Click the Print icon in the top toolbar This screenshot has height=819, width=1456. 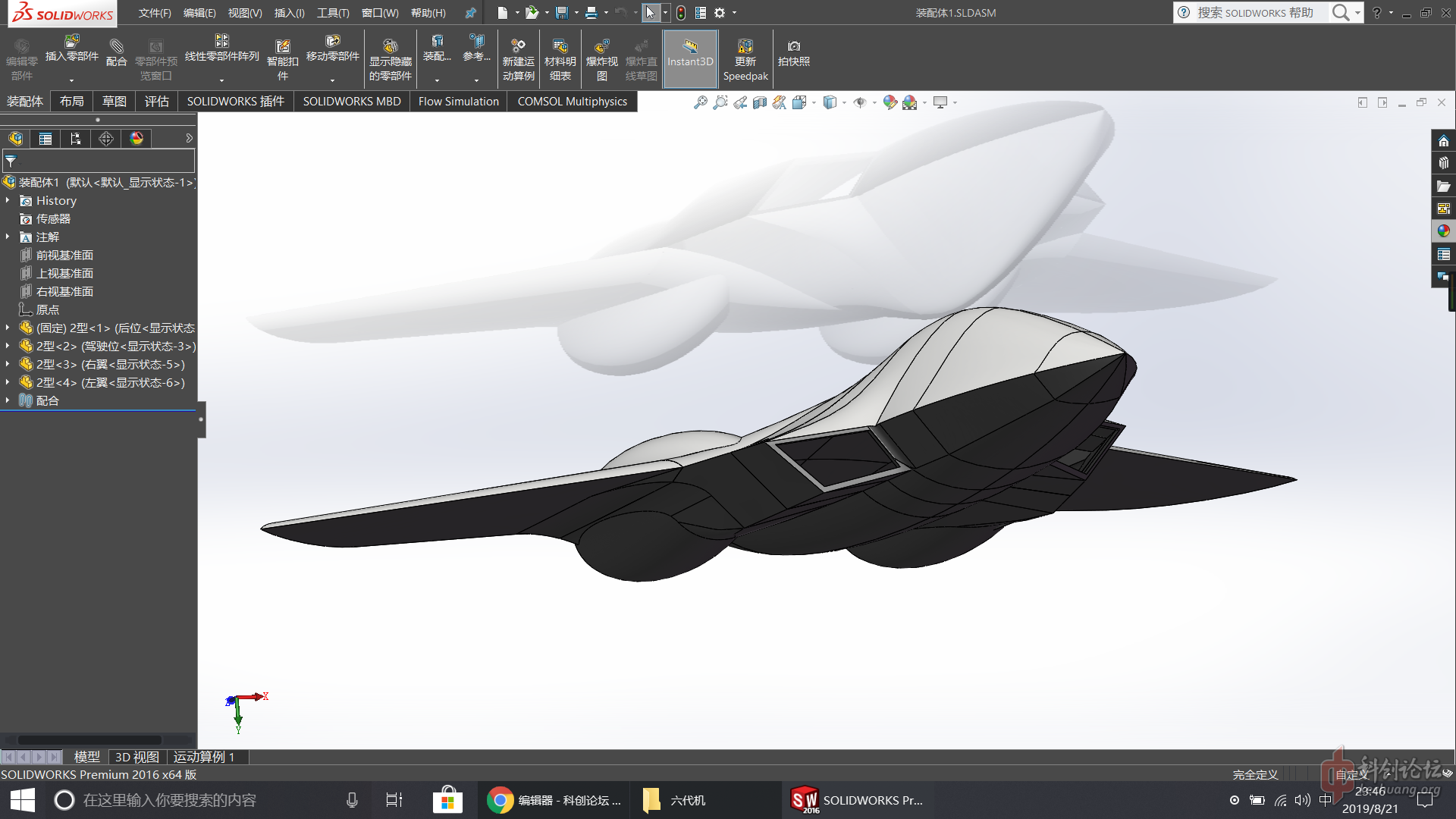[591, 13]
